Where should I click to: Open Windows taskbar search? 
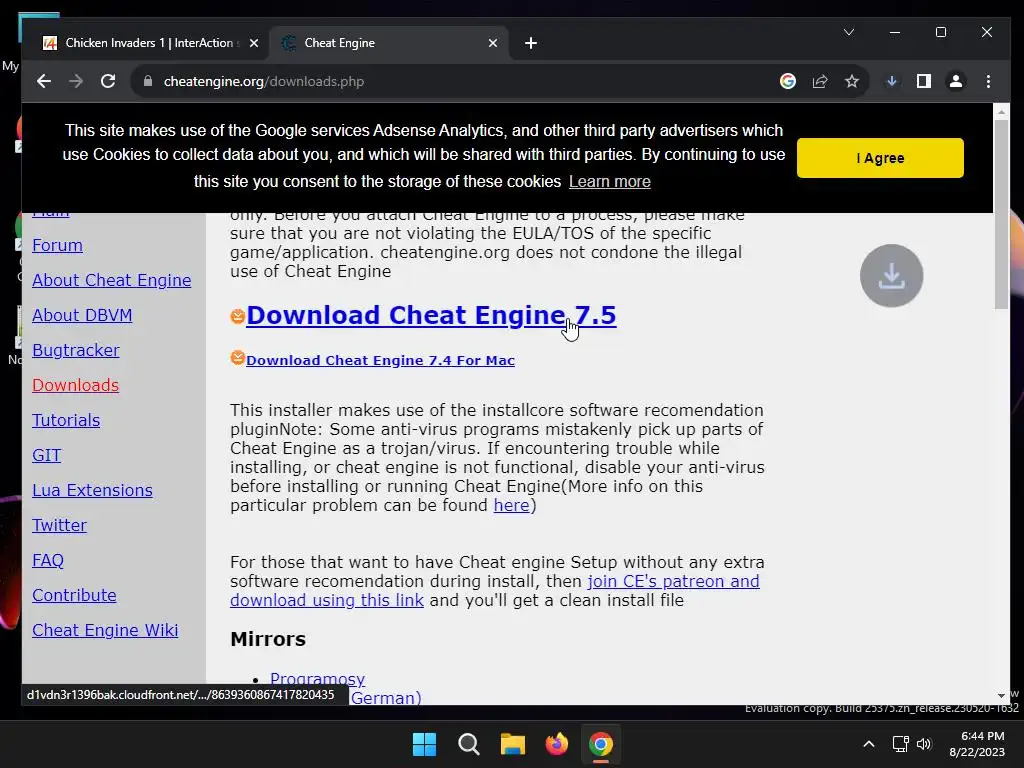[x=469, y=744]
